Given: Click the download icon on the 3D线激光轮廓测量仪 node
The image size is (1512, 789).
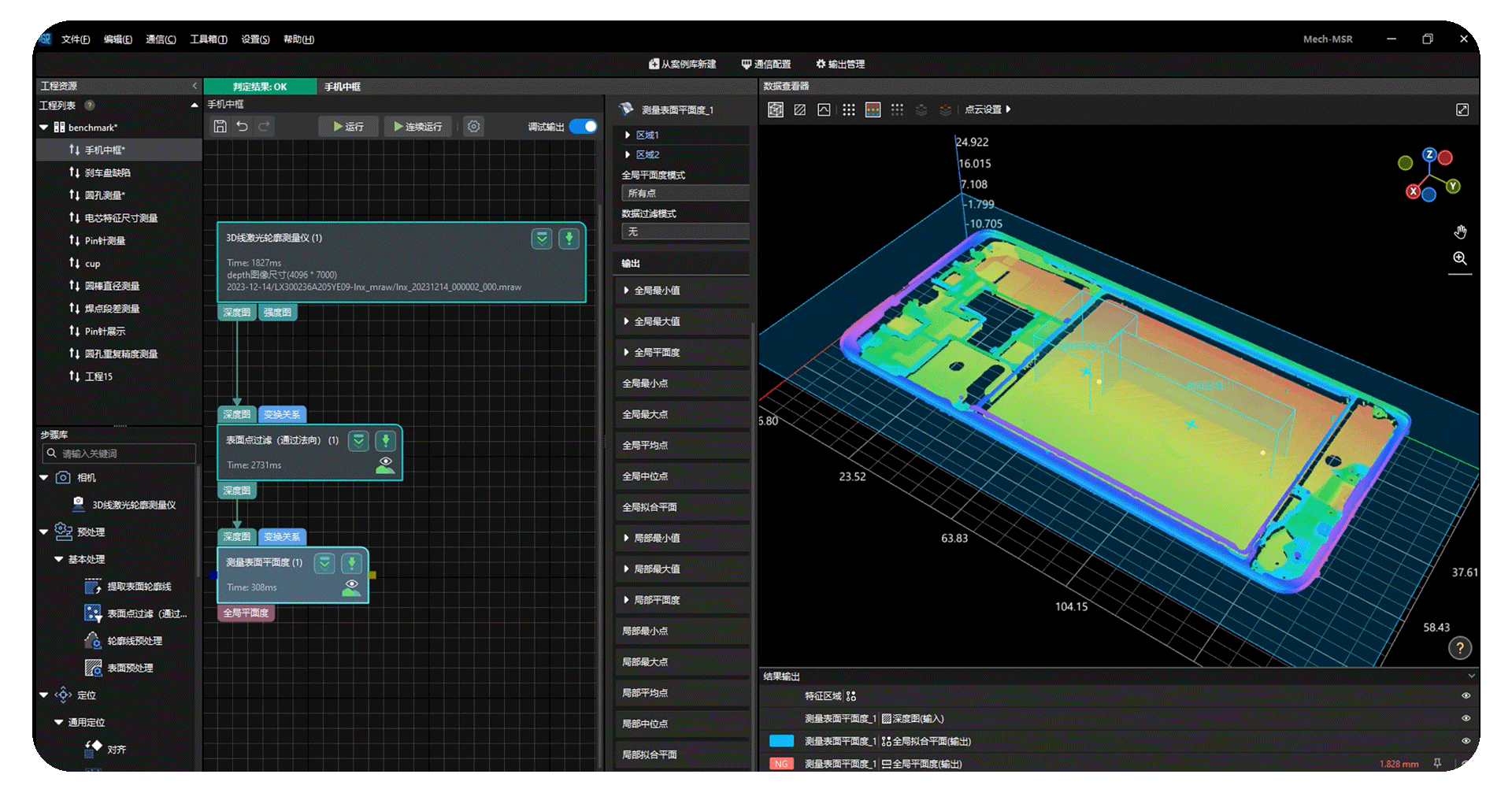Looking at the screenshot, I should pyautogui.click(x=569, y=239).
